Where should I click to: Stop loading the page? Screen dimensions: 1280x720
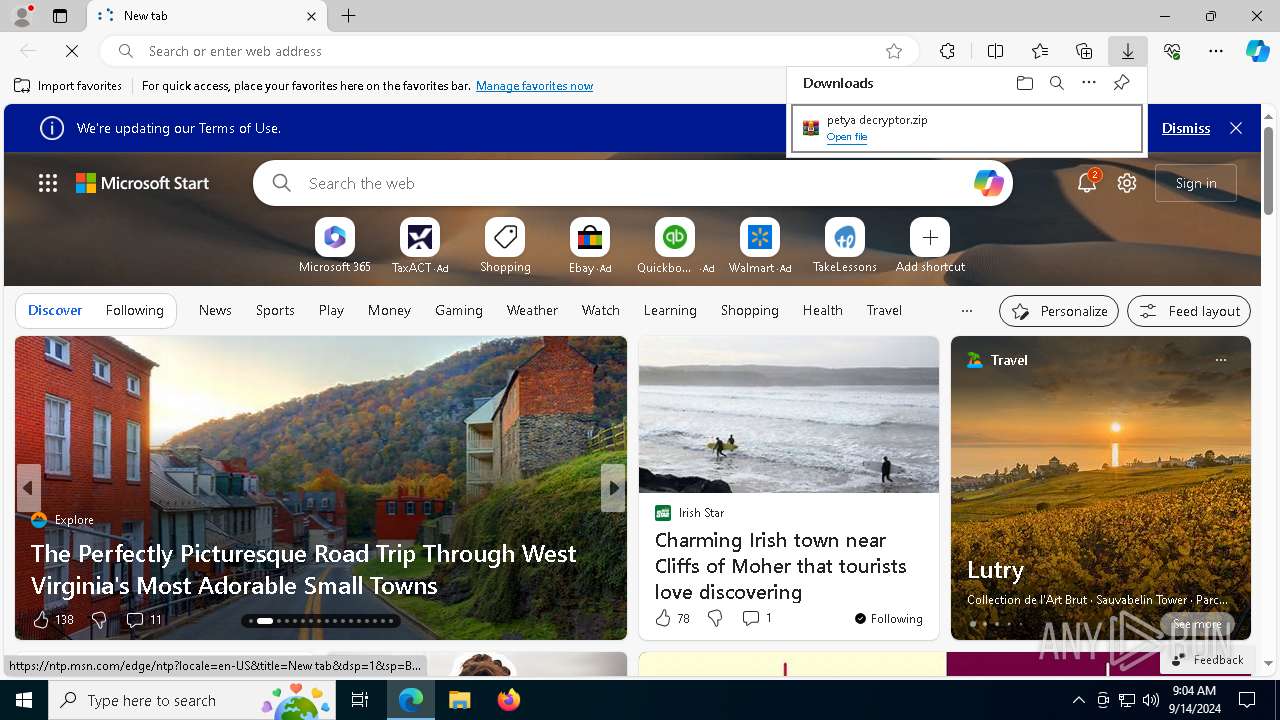(72, 51)
